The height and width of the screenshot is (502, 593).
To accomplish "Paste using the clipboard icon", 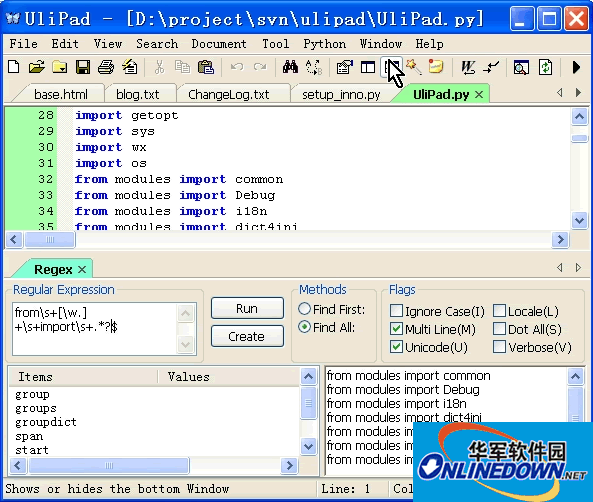I will point(206,67).
